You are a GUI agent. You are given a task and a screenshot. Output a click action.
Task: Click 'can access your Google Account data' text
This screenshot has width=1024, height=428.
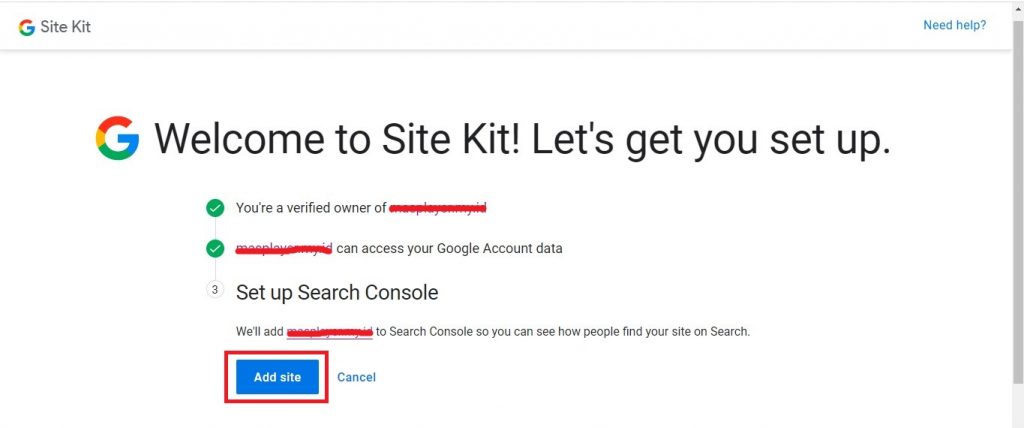[x=449, y=248]
